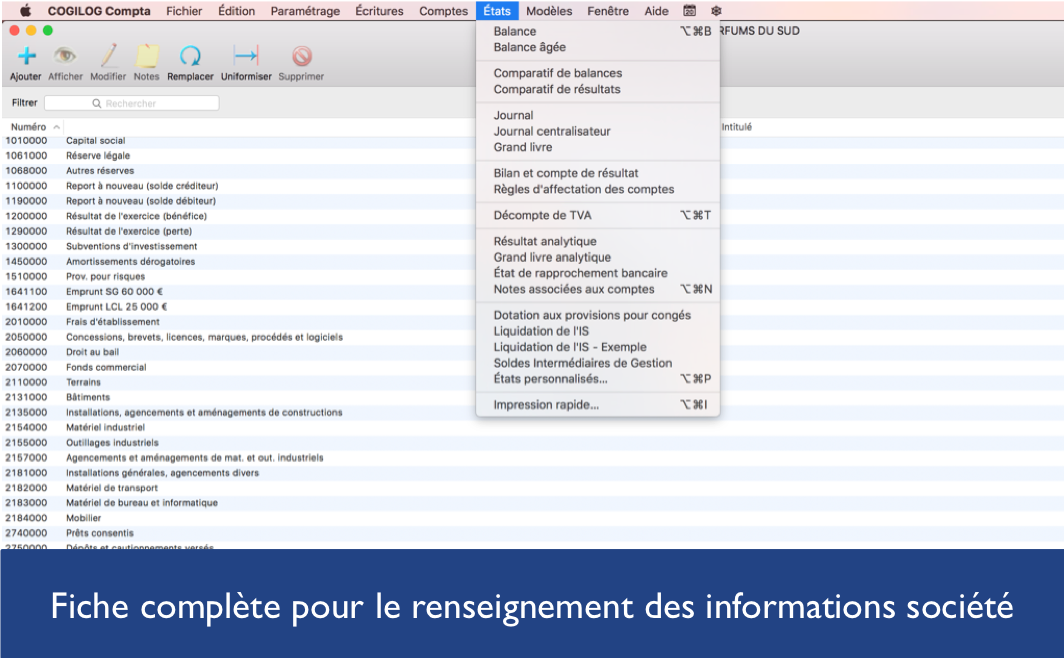Click the Afficher eye icon
1064x658 pixels.
click(65, 55)
